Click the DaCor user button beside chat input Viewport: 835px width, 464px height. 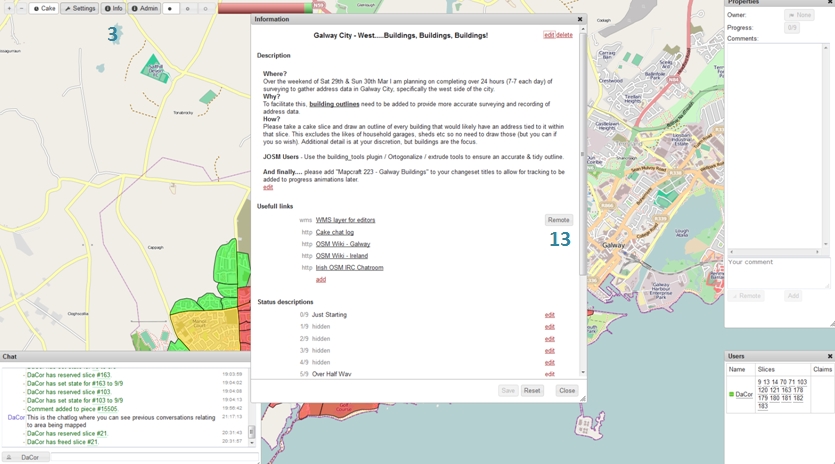point(26,457)
